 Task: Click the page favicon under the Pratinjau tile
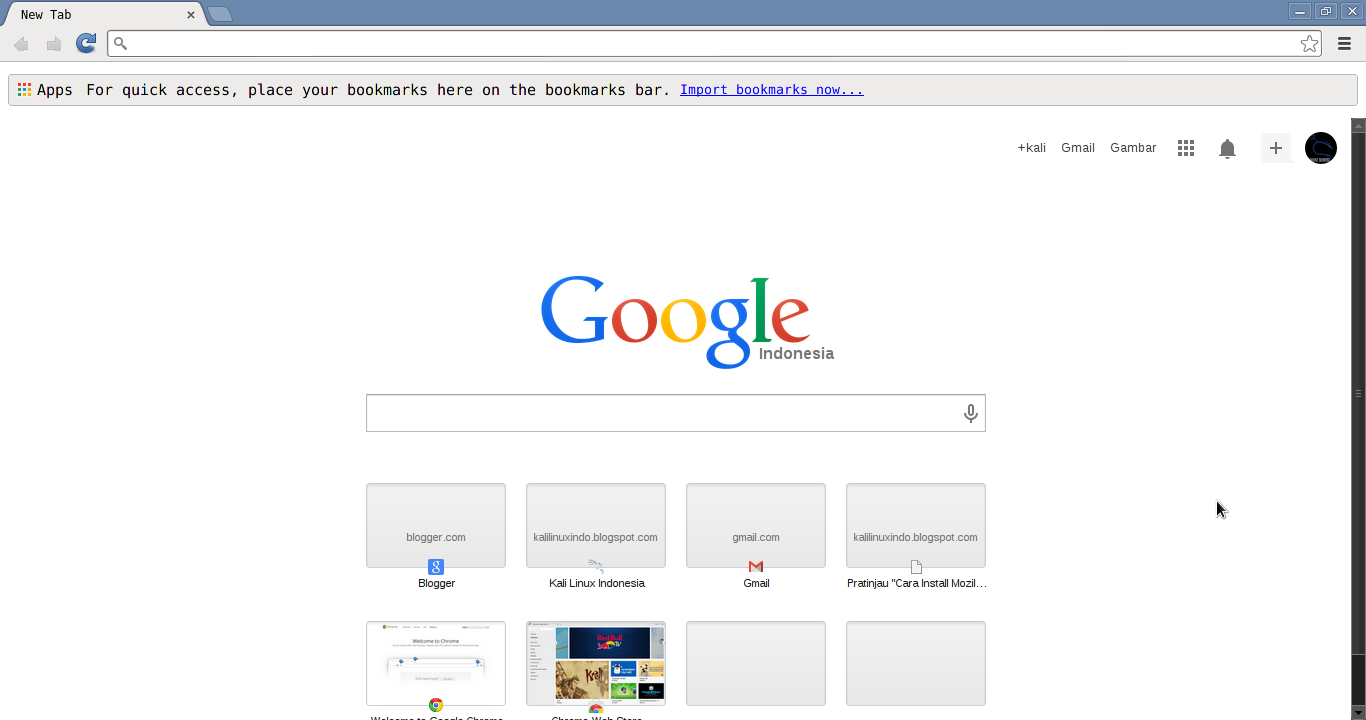(916, 567)
